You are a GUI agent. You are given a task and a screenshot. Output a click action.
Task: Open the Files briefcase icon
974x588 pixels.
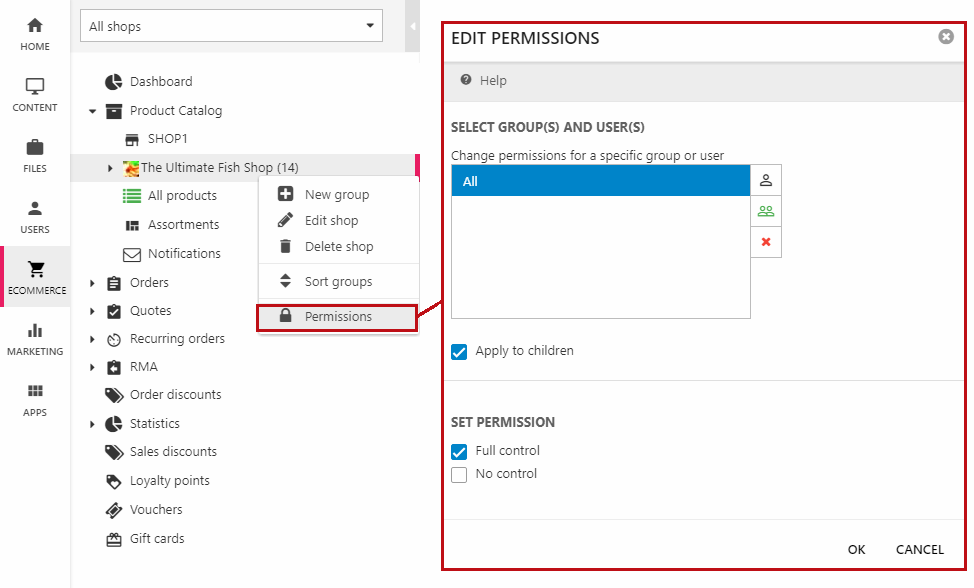(35, 148)
